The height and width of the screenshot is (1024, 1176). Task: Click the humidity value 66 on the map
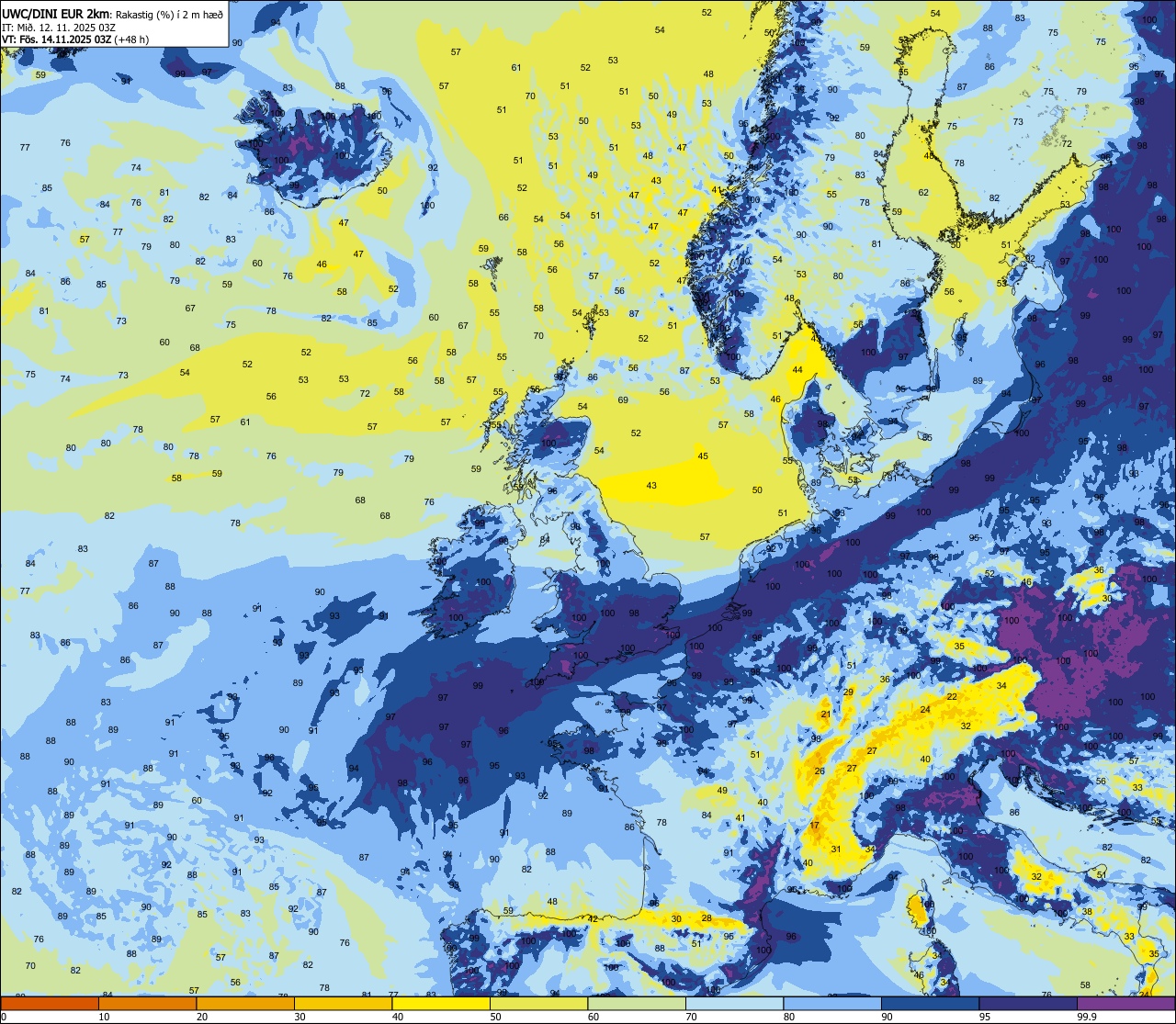tap(503, 217)
